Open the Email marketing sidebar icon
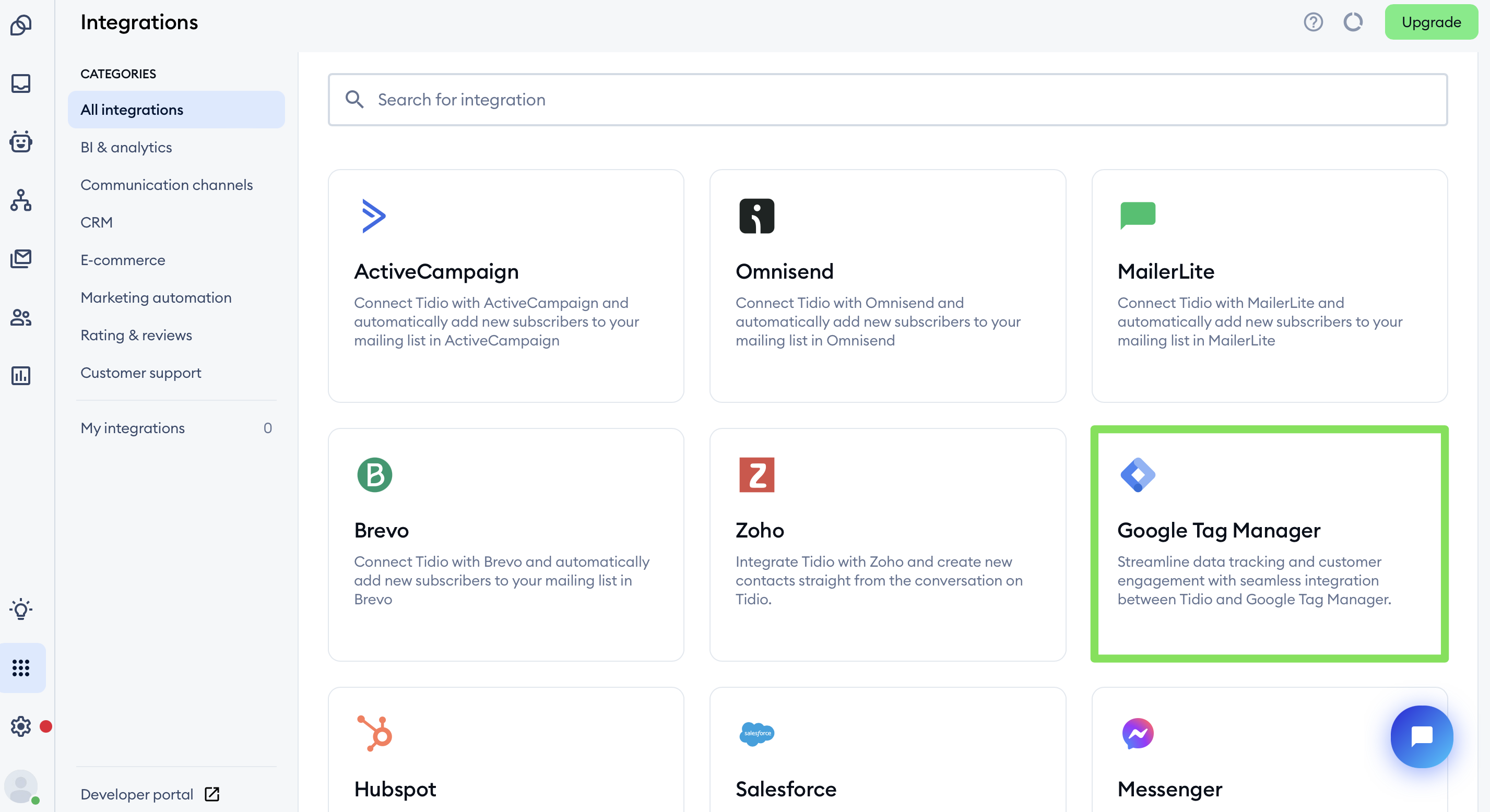 (x=21, y=258)
